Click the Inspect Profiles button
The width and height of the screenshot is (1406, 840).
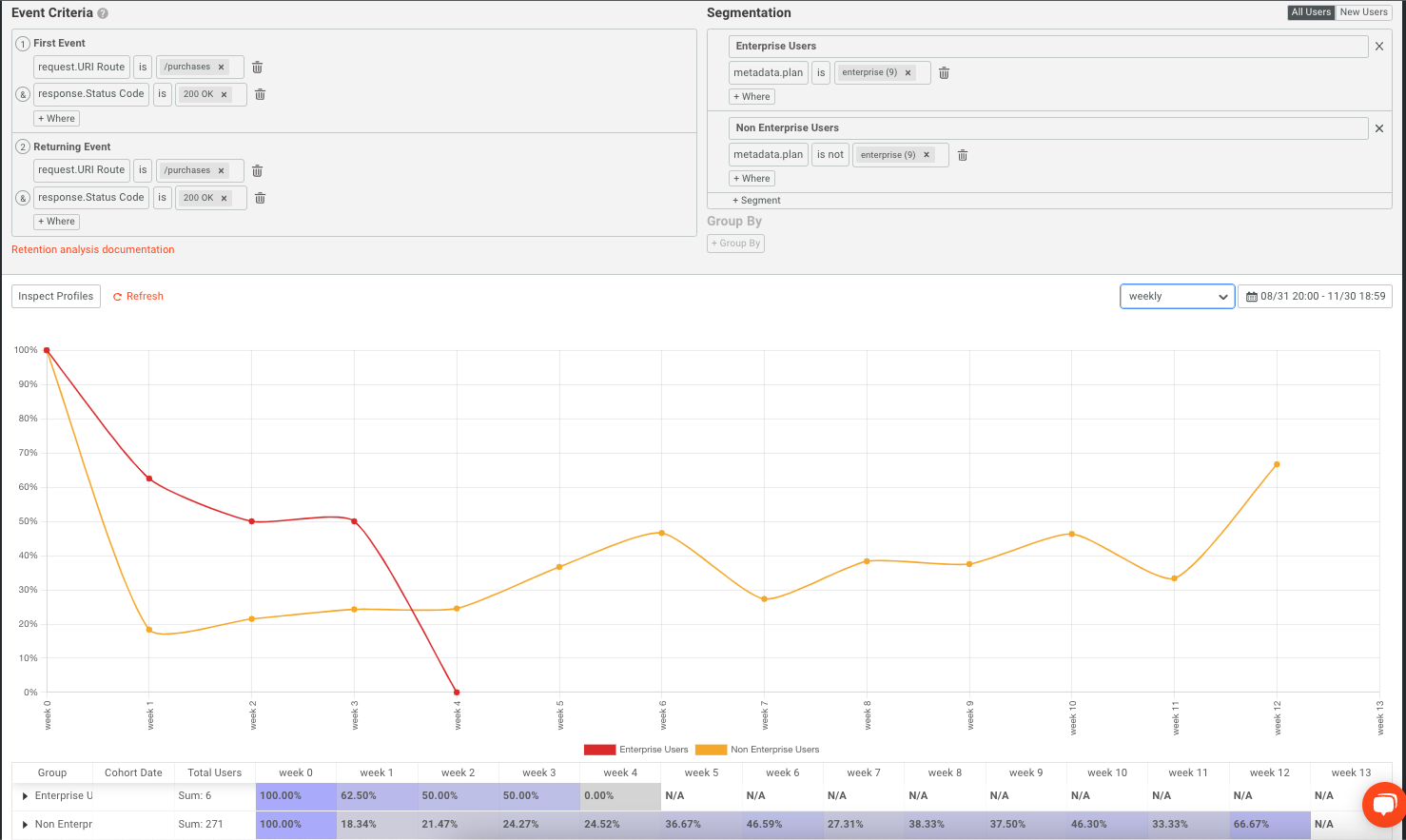tap(55, 296)
